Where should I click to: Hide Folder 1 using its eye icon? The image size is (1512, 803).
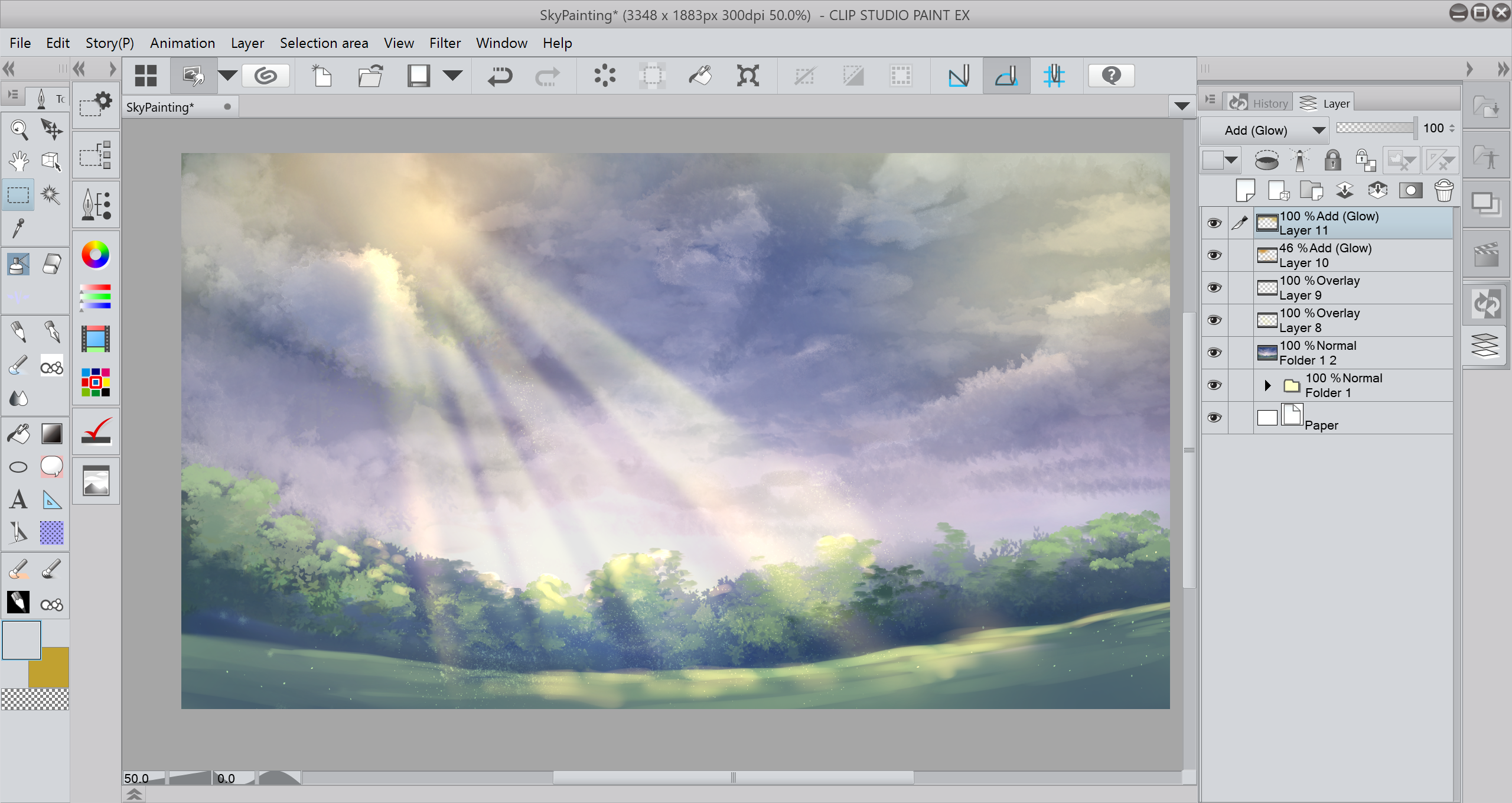(x=1214, y=385)
